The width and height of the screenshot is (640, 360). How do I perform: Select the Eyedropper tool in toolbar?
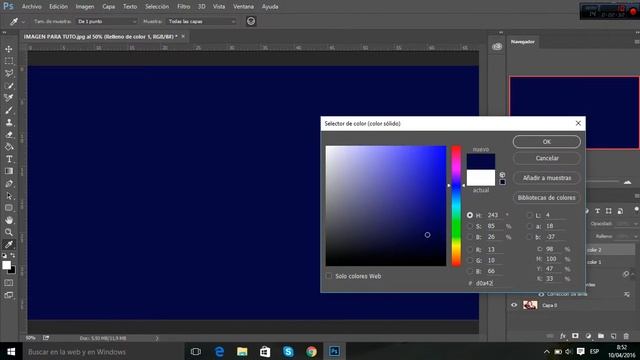(9, 244)
